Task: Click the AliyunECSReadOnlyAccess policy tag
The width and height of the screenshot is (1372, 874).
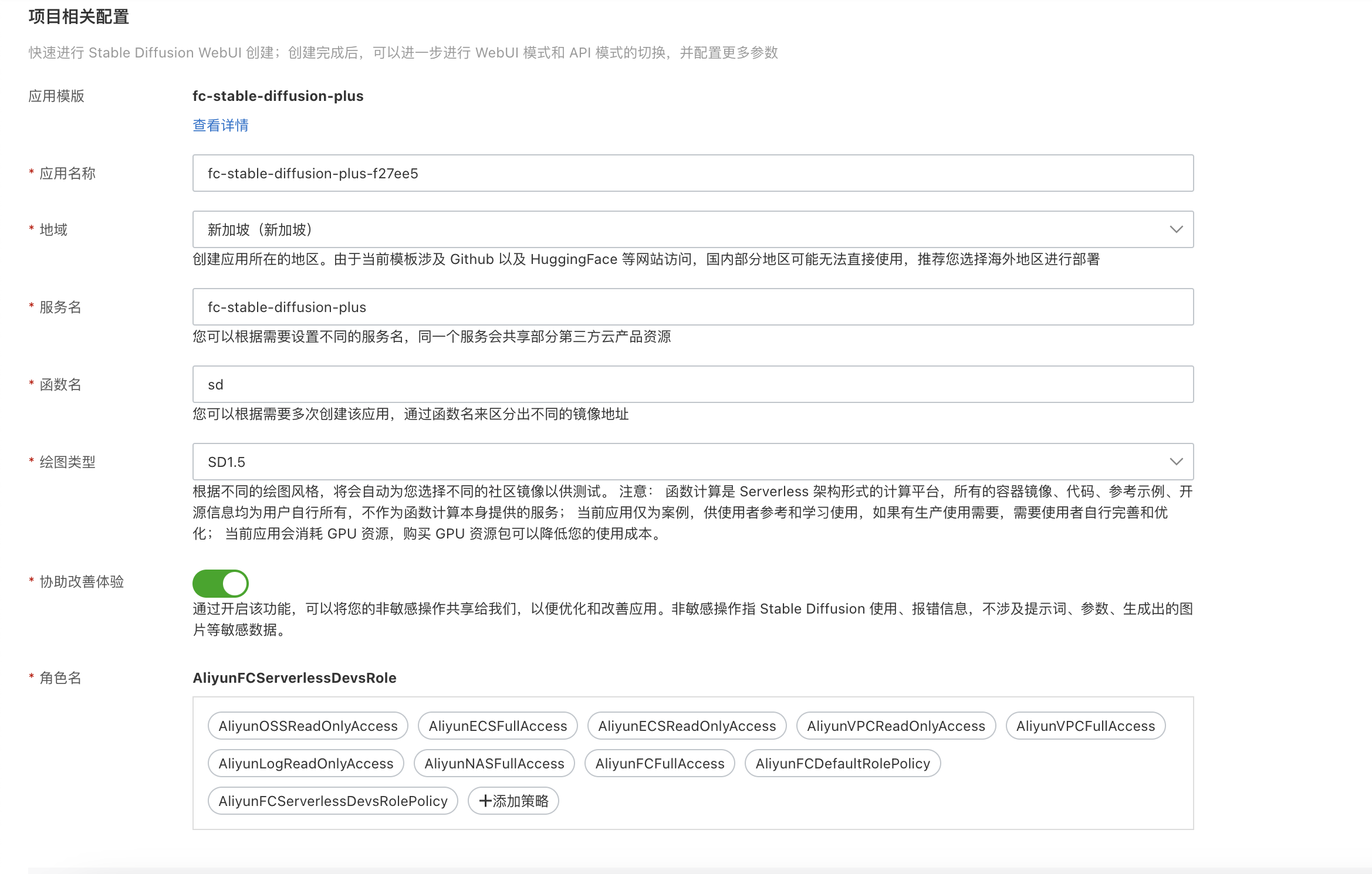Action: click(687, 726)
